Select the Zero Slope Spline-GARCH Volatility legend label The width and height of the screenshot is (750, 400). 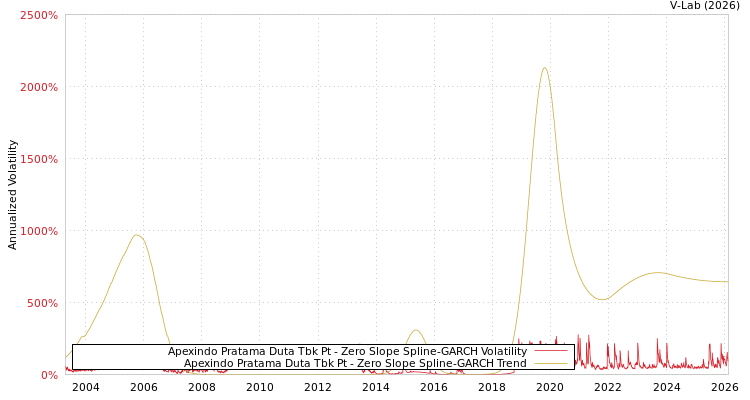tap(347, 352)
